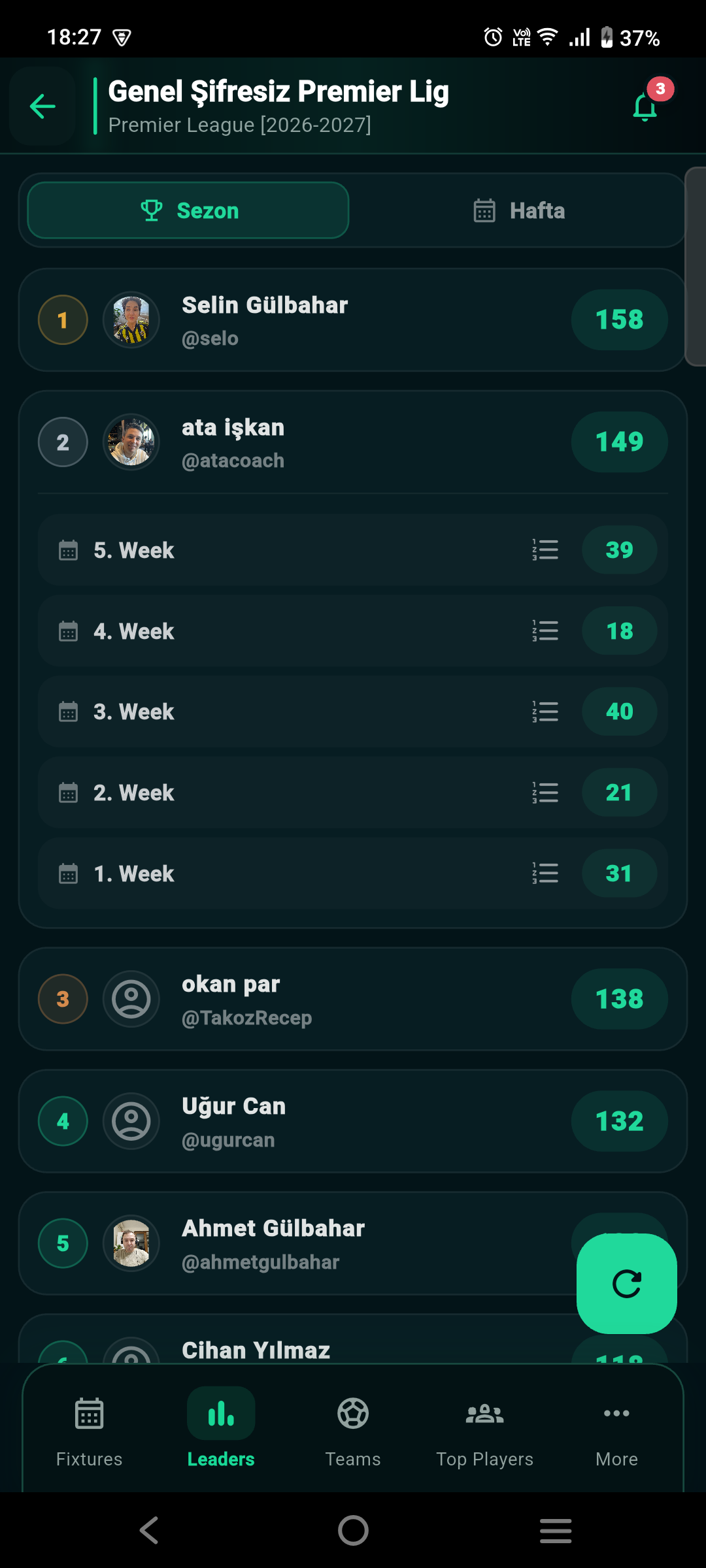The image size is (706, 1568).
Task: Expand okan par's leaderboard entry
Action: [x=353, y=999]
